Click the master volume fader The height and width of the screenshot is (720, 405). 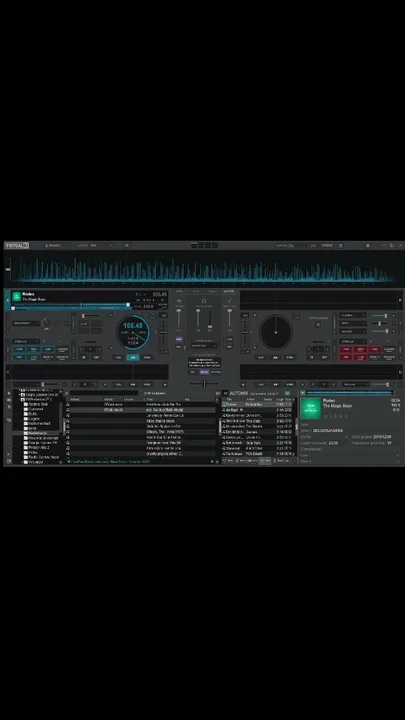tap(229, 320)
